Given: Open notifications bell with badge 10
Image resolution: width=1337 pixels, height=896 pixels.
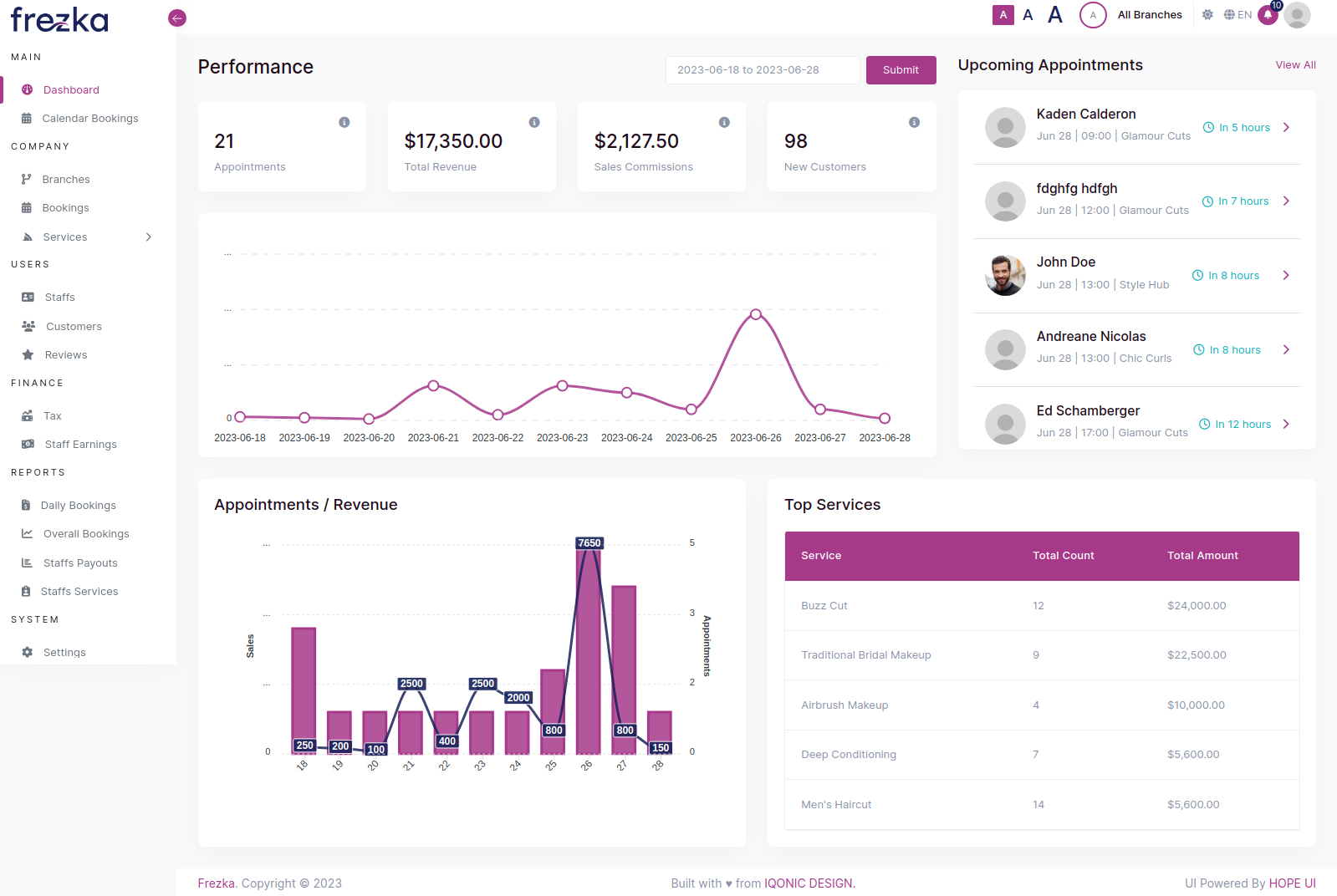Looking at the screenshot, I should click(x=1268, y=14).
